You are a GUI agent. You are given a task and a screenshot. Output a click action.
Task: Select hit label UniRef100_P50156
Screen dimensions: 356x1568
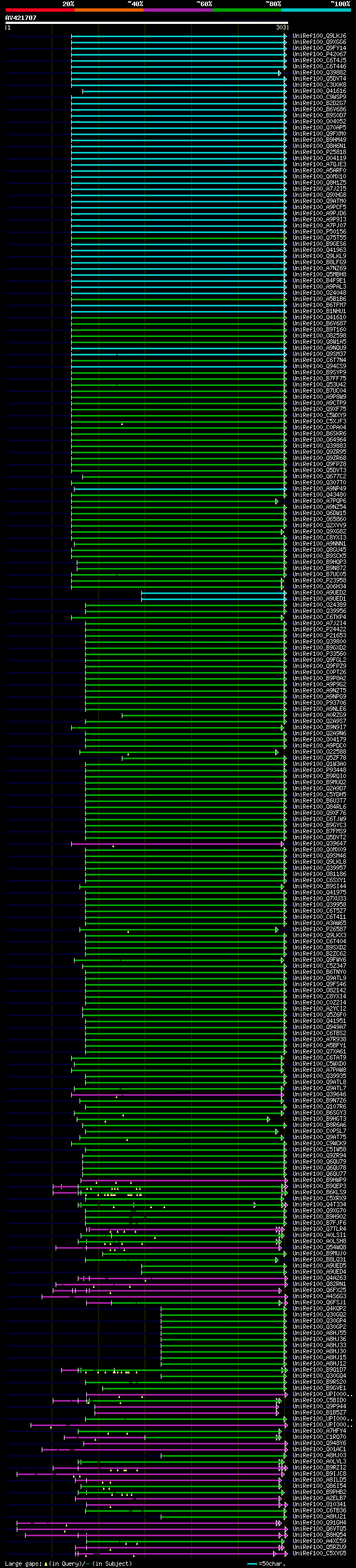(319, 232)
